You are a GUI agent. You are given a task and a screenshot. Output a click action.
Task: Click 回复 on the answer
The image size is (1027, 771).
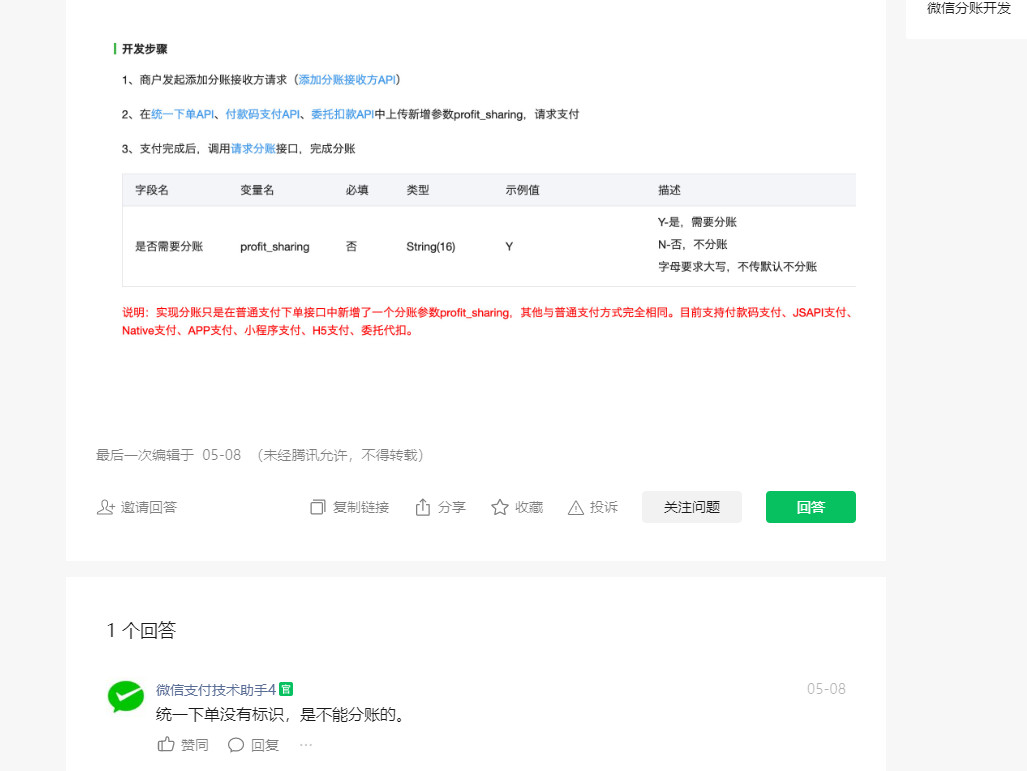265,745
